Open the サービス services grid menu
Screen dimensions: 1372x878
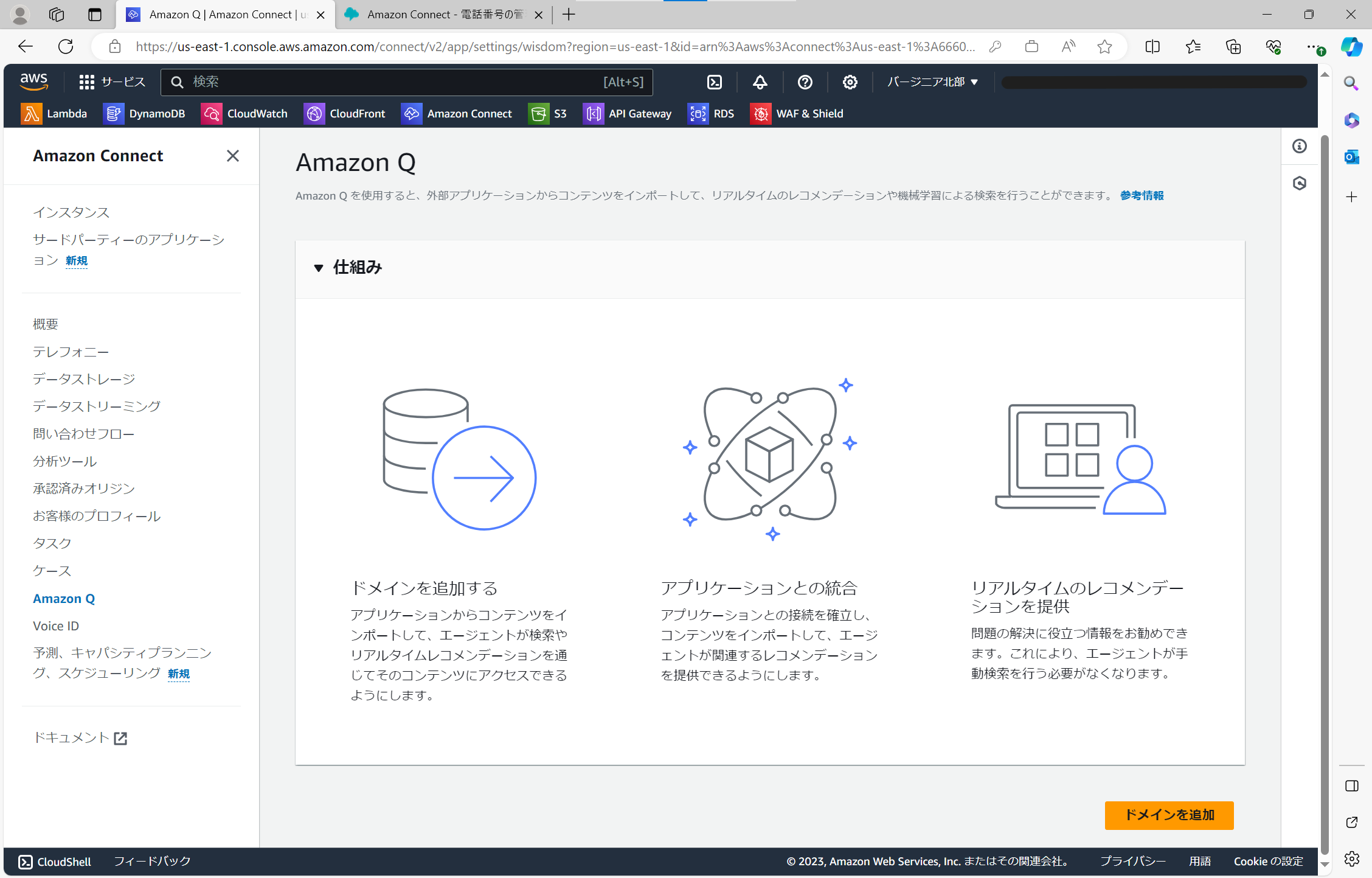point(113,82)
